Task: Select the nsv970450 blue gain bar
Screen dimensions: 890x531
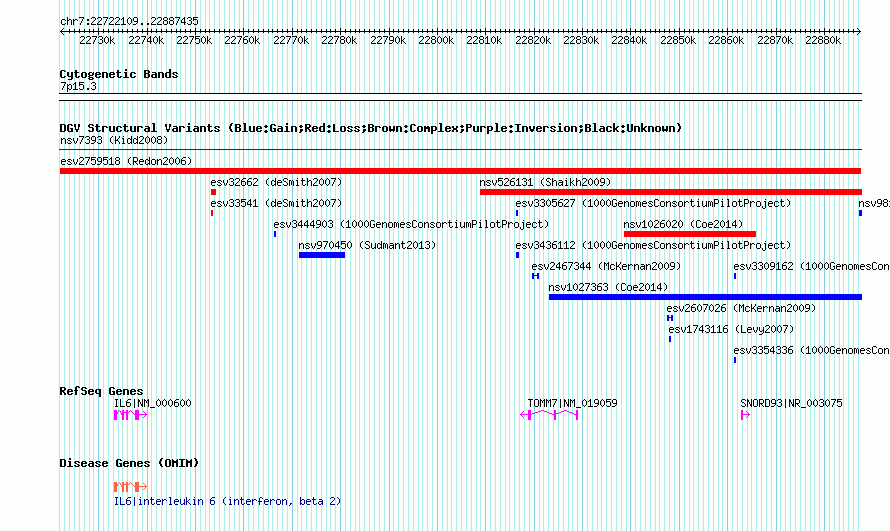Action: pyautogui.click(x=322, y=255)
